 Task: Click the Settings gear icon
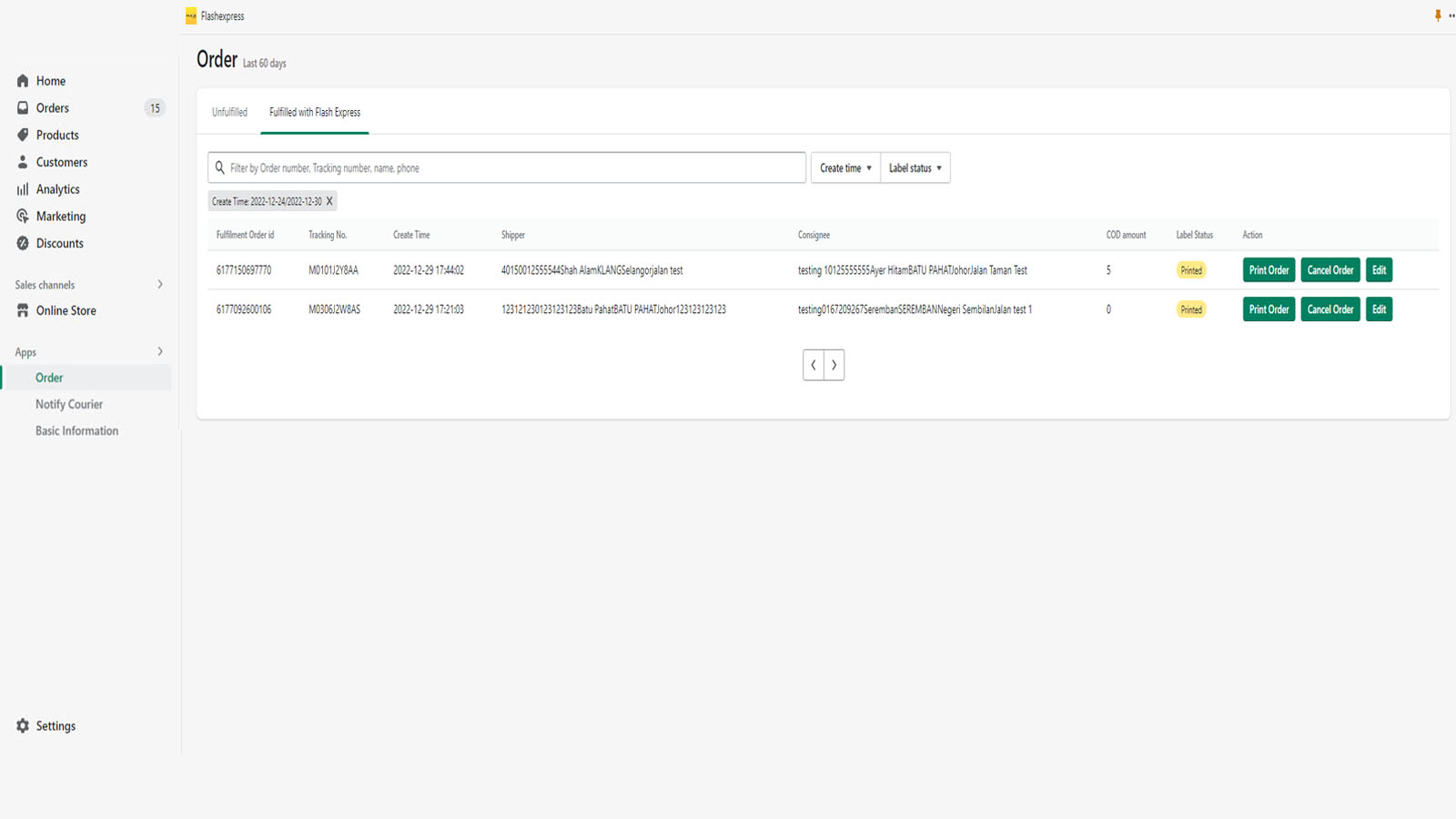23,725
